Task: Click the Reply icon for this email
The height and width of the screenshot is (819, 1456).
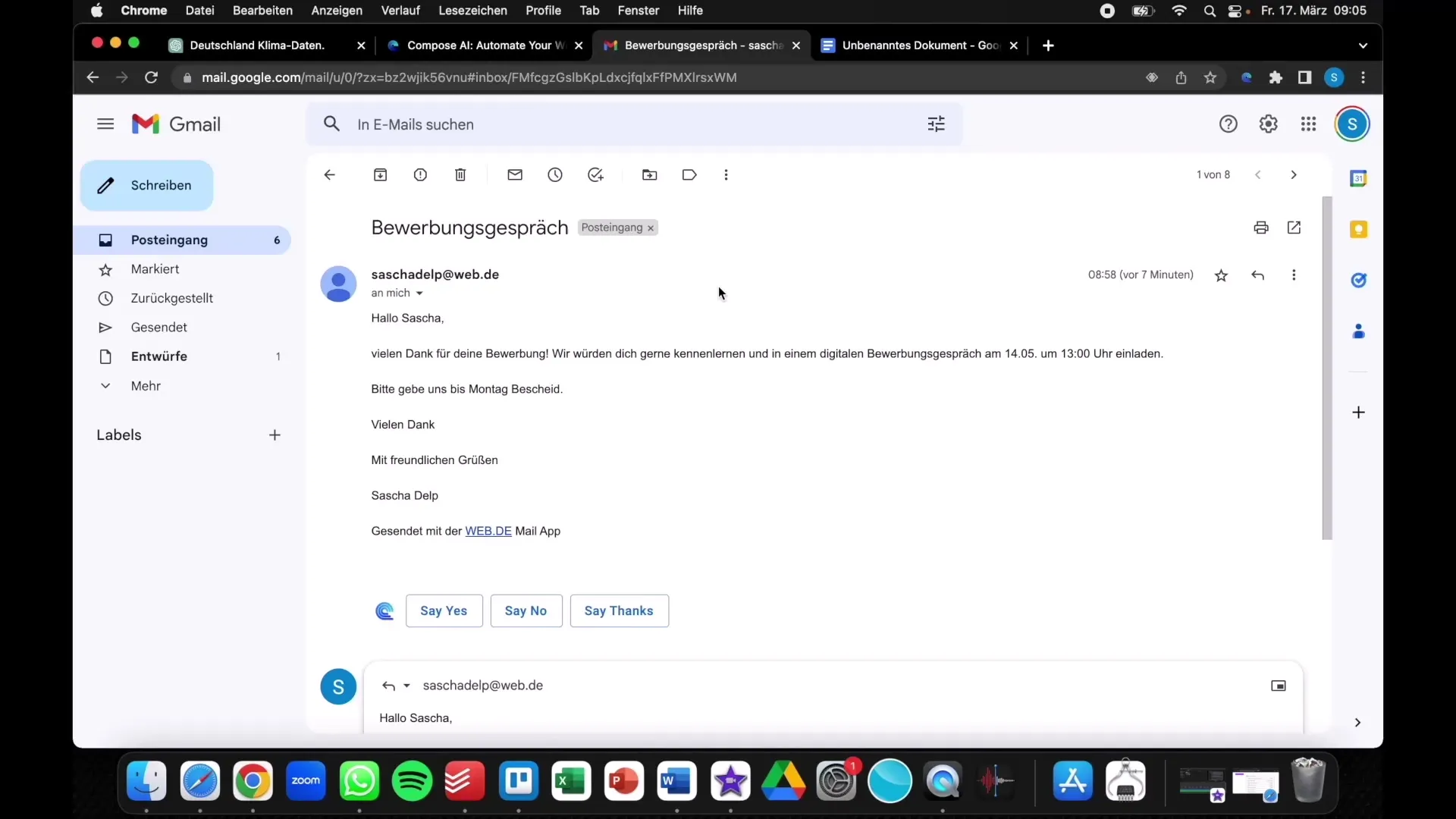Action: pyautogui.click(x=1258, y=274)
